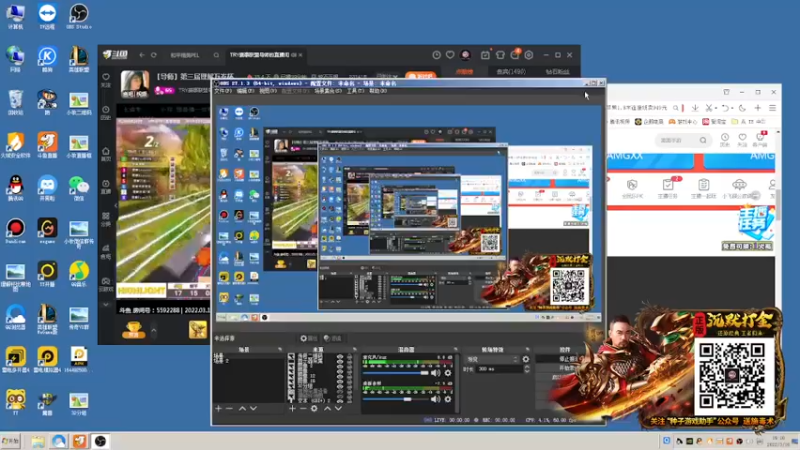
Task: Open user avatar in Douyu client top bar
Action: click(x=465, y=55)
